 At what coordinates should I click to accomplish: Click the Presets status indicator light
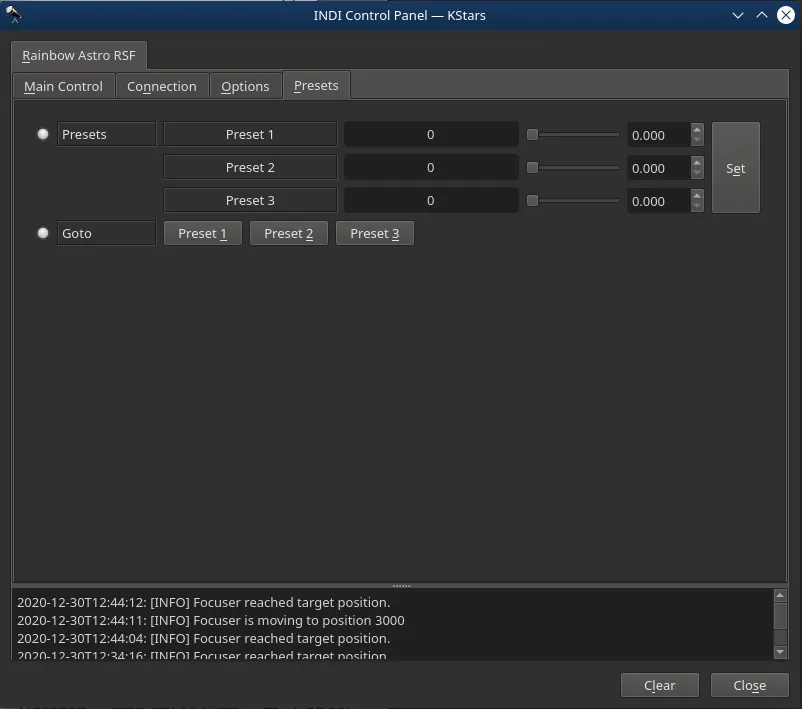pos(43,134)
